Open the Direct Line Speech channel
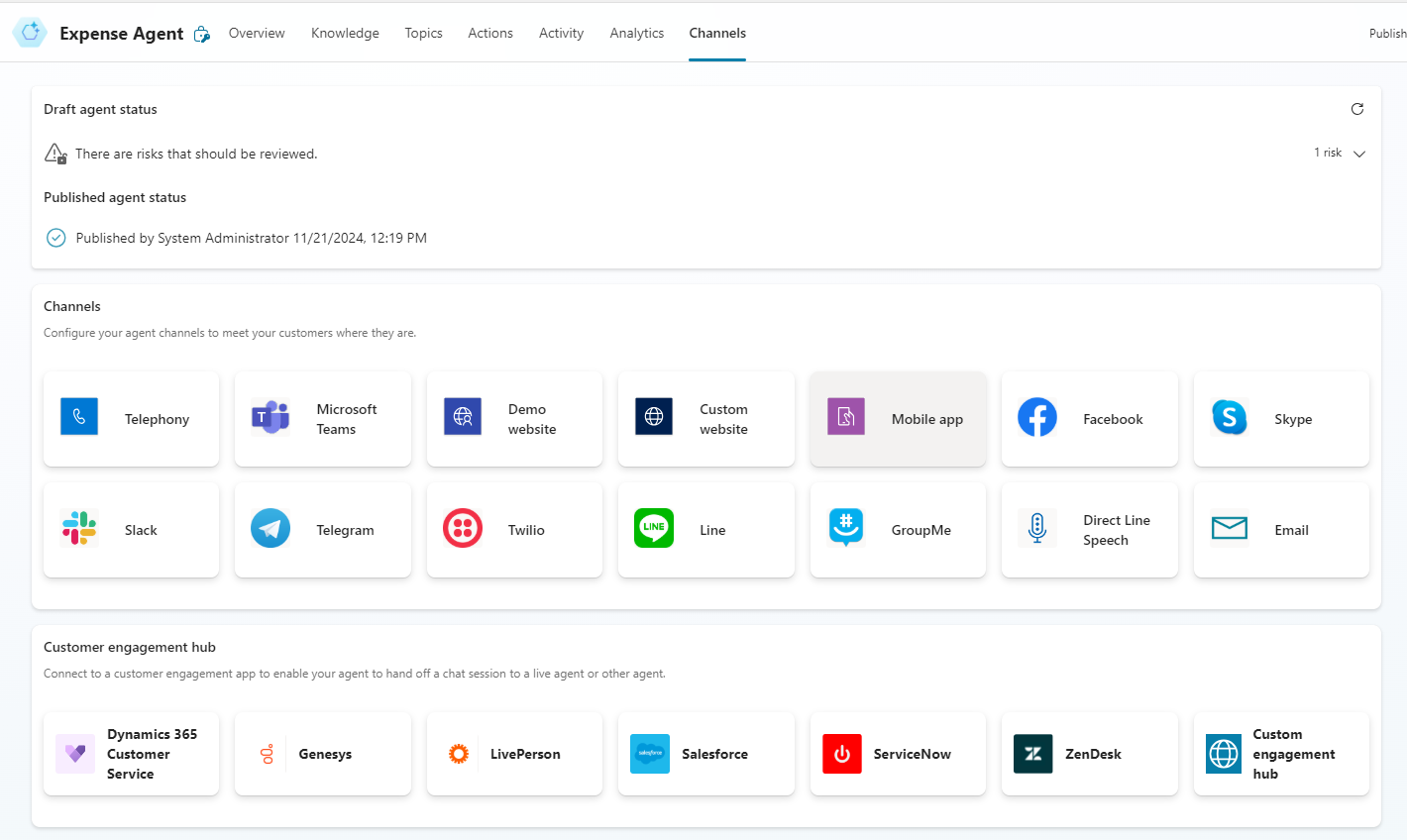This screenshot has width=1407, height=840. [x=1089, y=529]
